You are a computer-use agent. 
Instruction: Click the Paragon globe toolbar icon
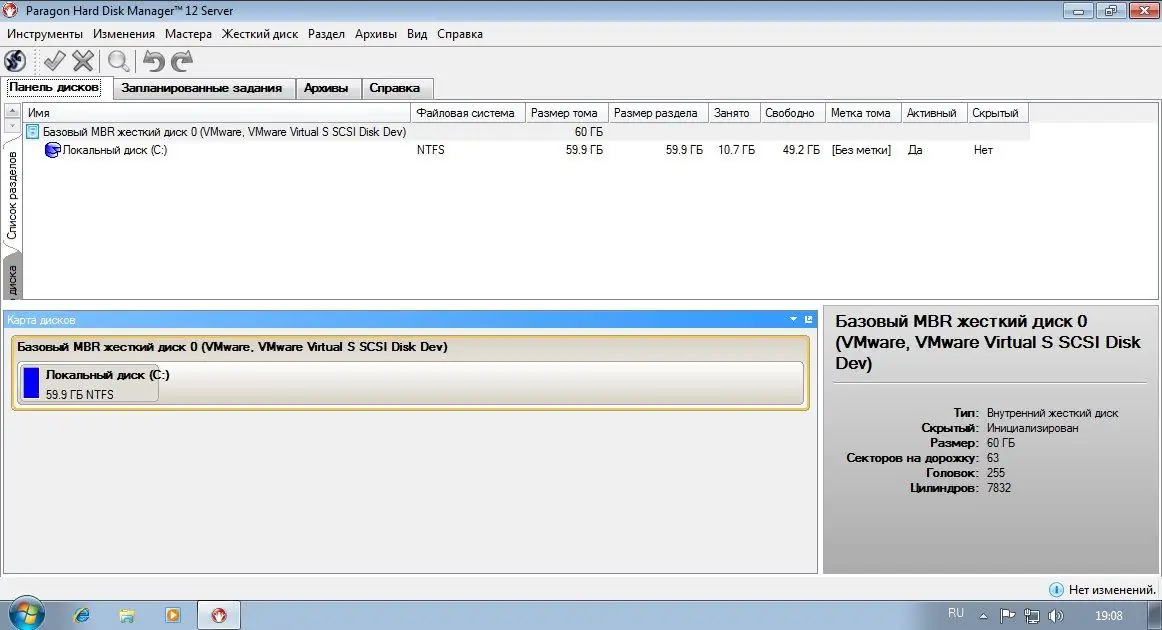coord(15,61)
